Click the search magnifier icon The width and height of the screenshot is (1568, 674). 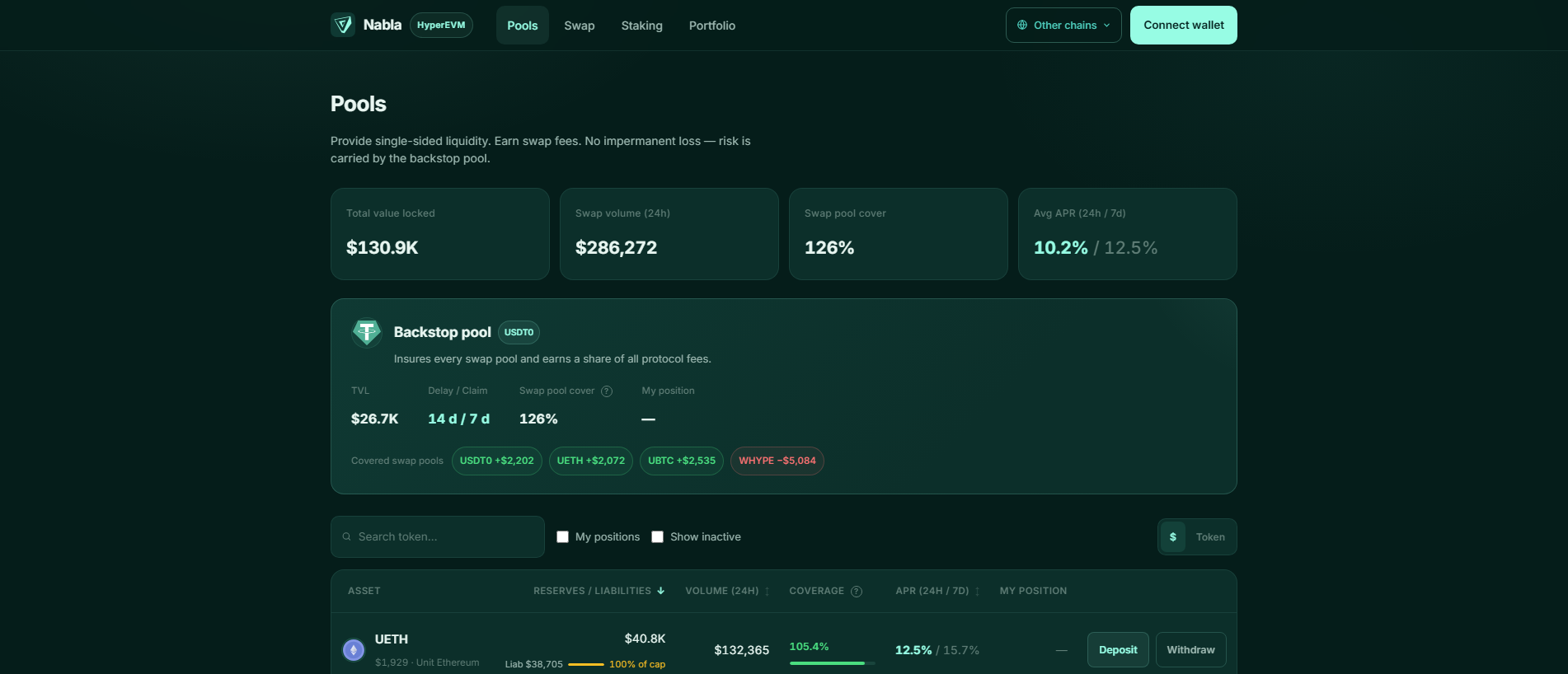[347, 536]
